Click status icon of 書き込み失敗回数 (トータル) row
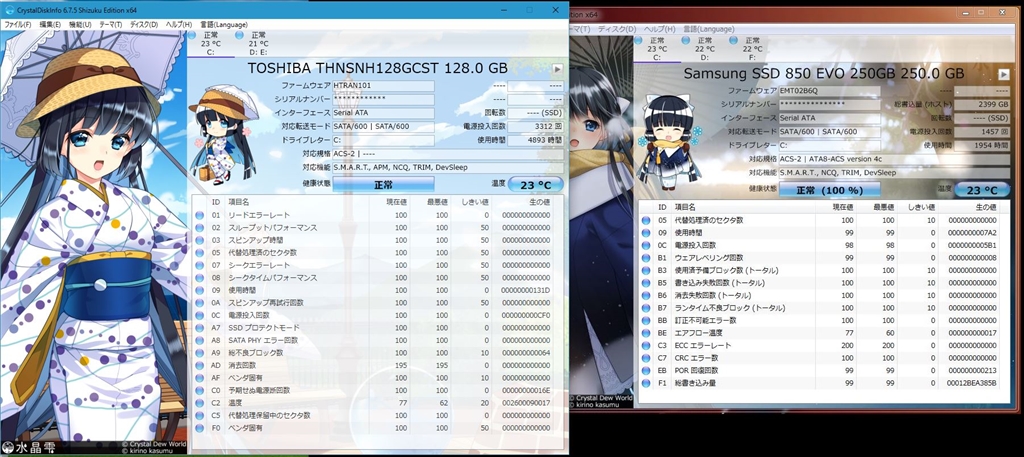This screenshot has width=1024, height=457. (646, 283)
